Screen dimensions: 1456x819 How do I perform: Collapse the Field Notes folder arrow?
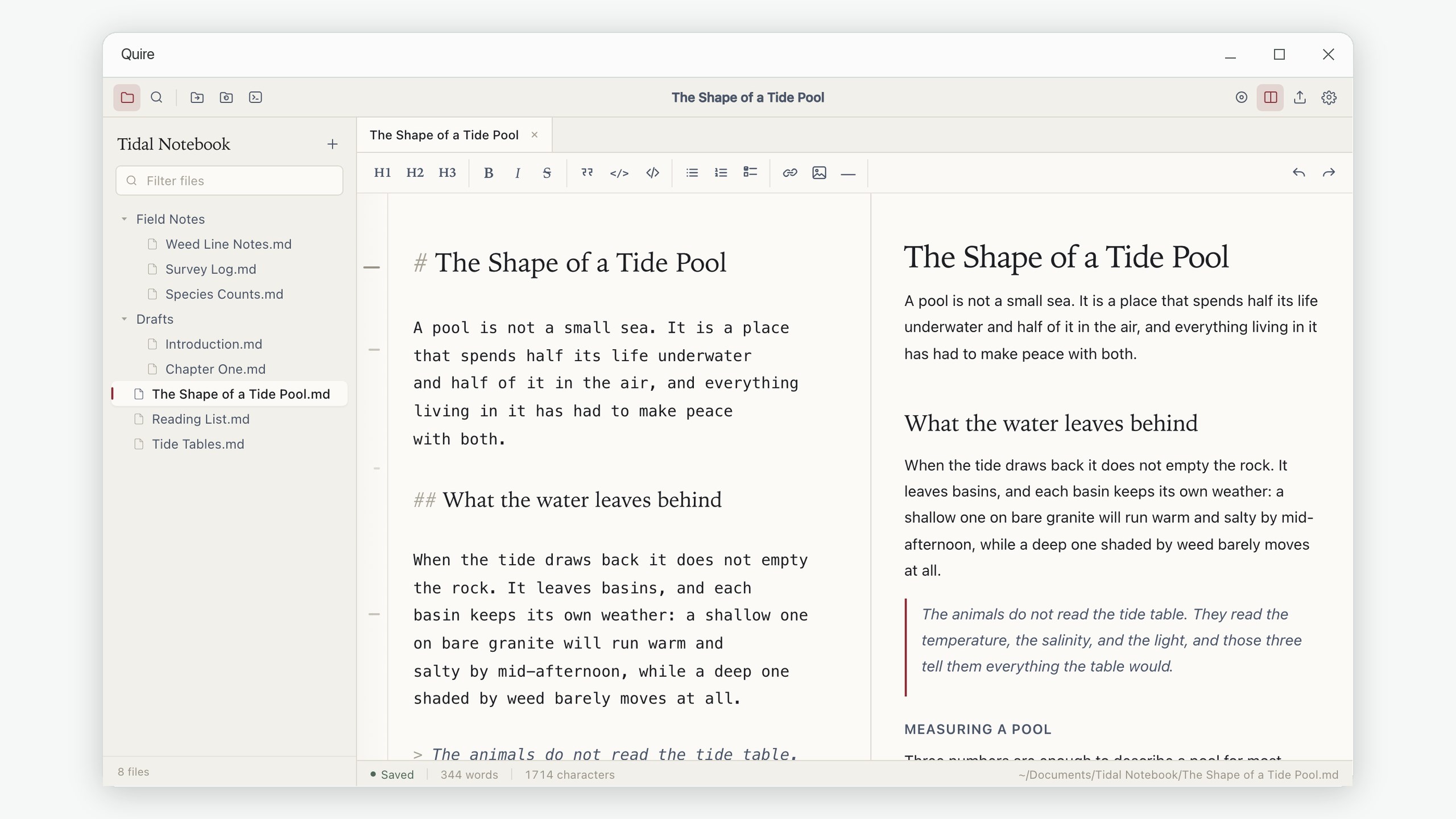click(x=124, y=219)
